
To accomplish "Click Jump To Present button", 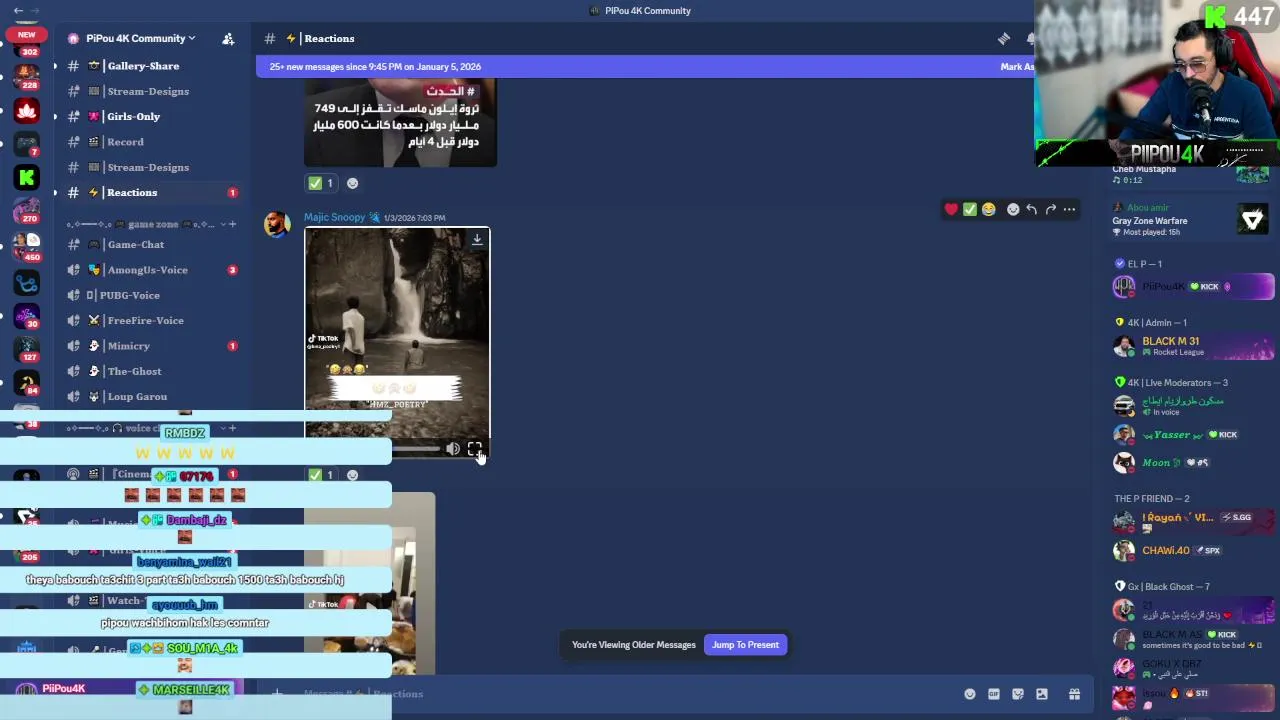I will click(745, 645).
